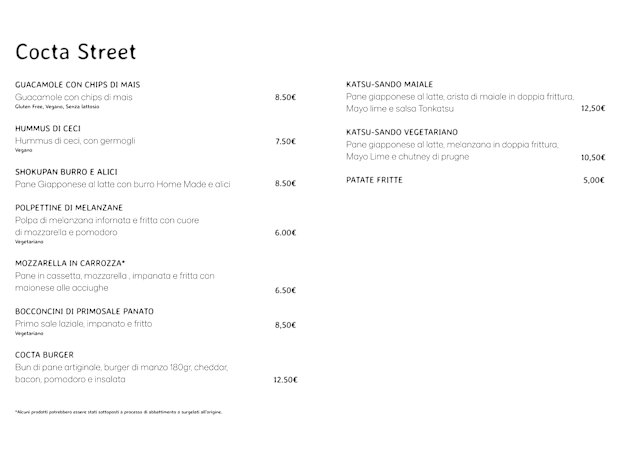The height and width of the screenshot is (453, 640).
Task: Click the Primo sale laziale description text
Action: tap(84, 324)
